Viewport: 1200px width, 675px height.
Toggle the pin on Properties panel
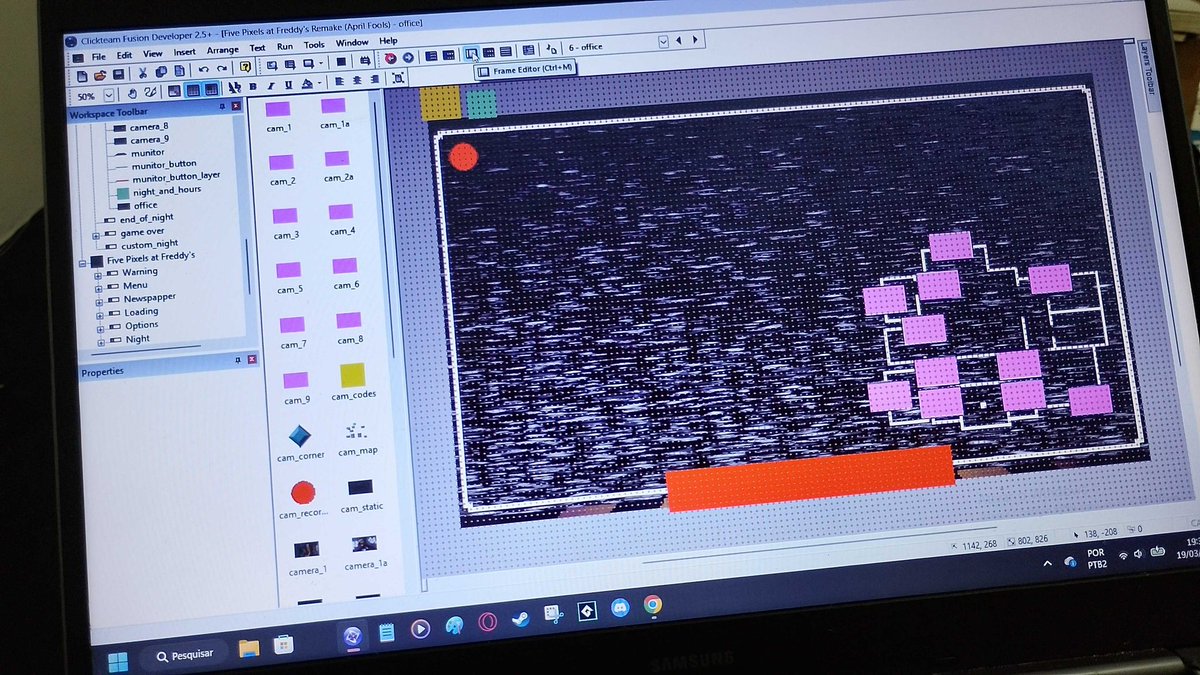[x=237, y=360]
